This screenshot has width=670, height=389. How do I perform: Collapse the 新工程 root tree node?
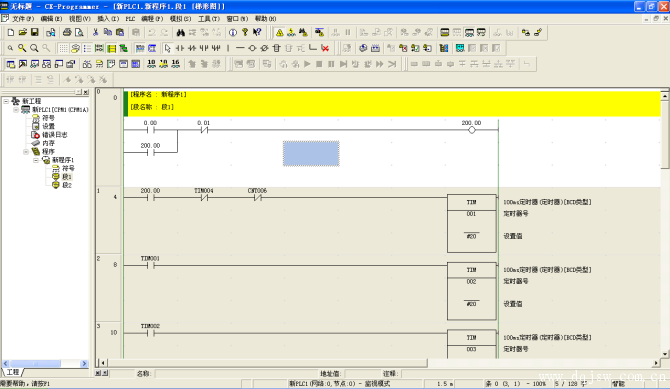click(x=6, y=101)
